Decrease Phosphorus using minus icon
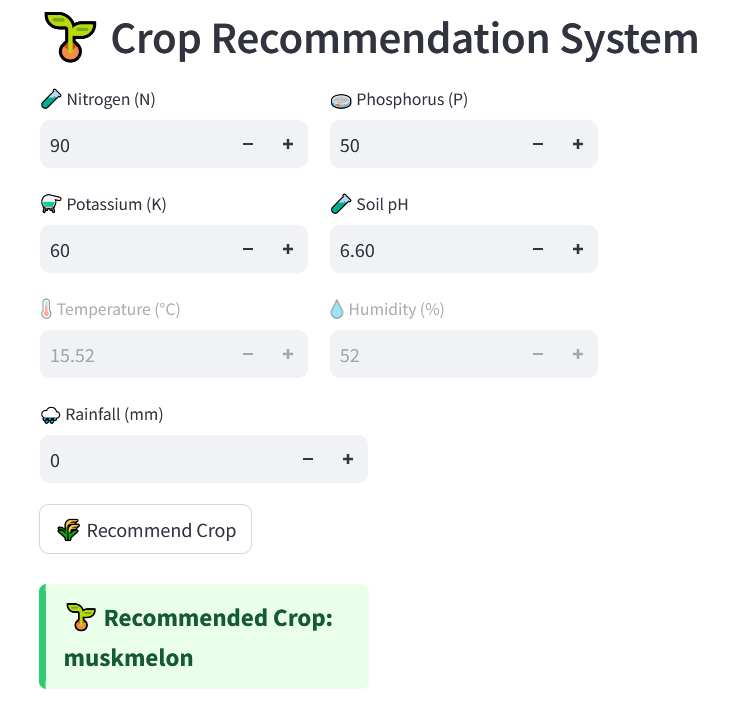736x709 pixels. [538, 145]
